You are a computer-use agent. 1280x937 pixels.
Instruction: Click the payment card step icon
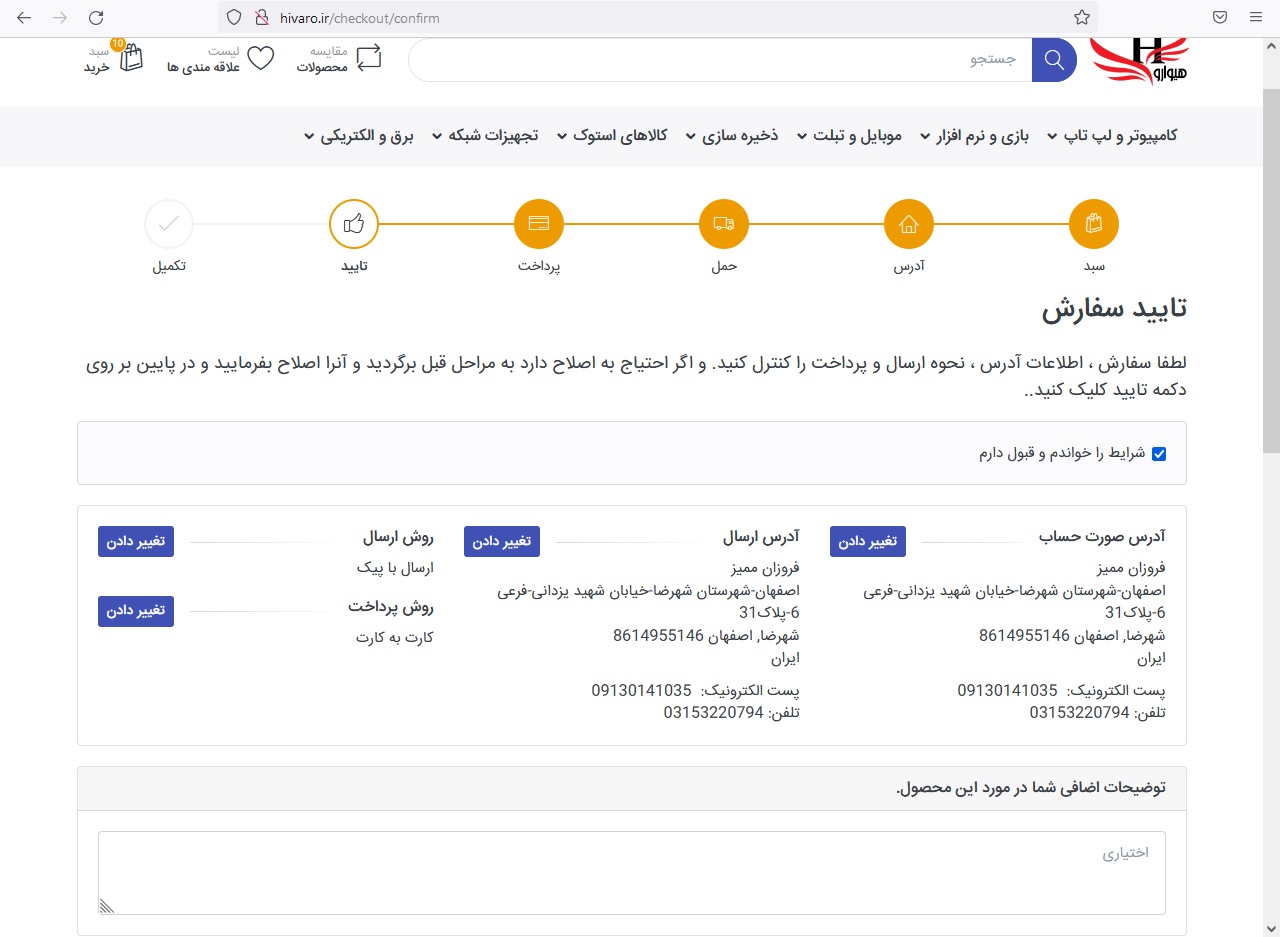coord(539,225)
